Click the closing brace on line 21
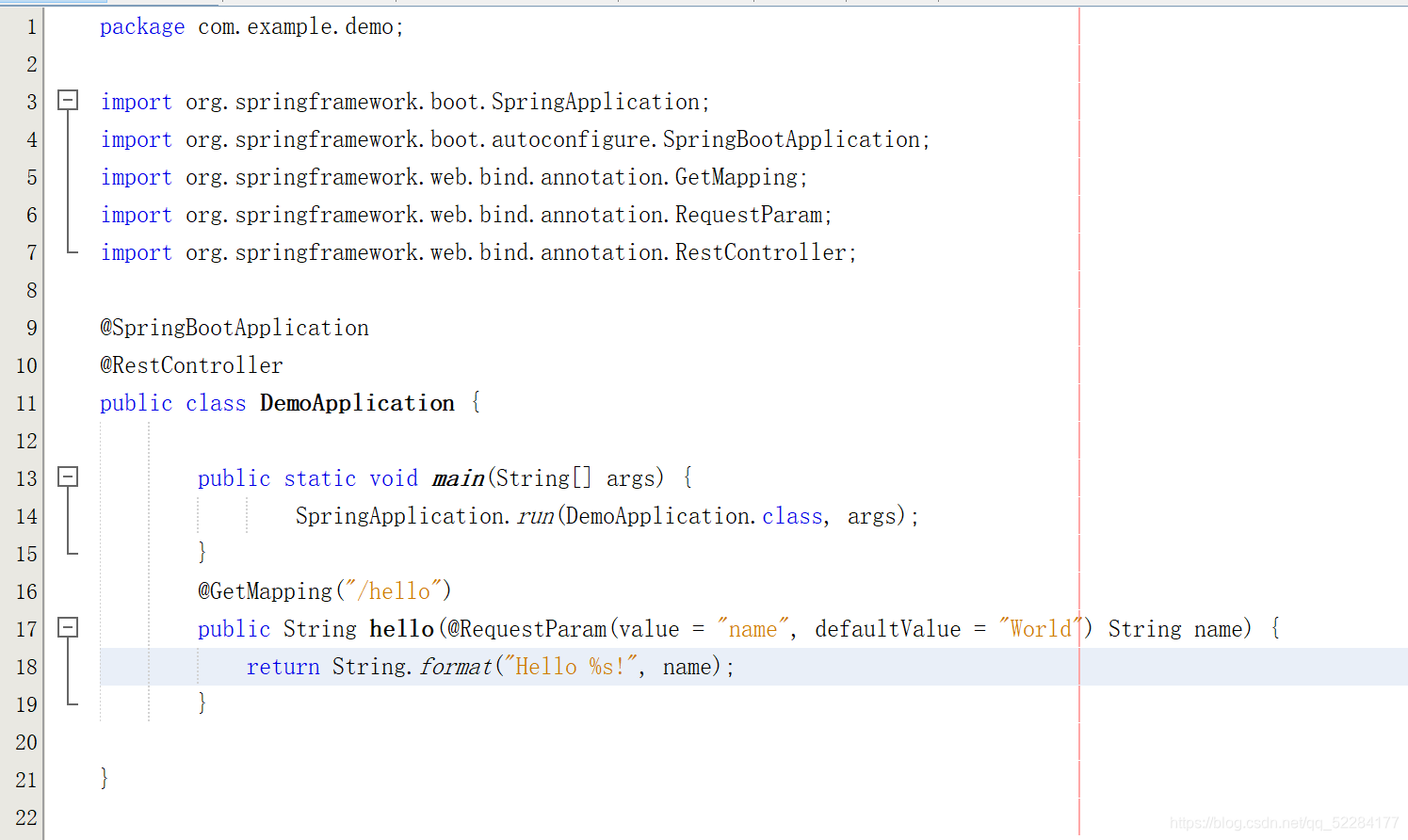Viewport: 1408px width, 840px height. [105, 778]
